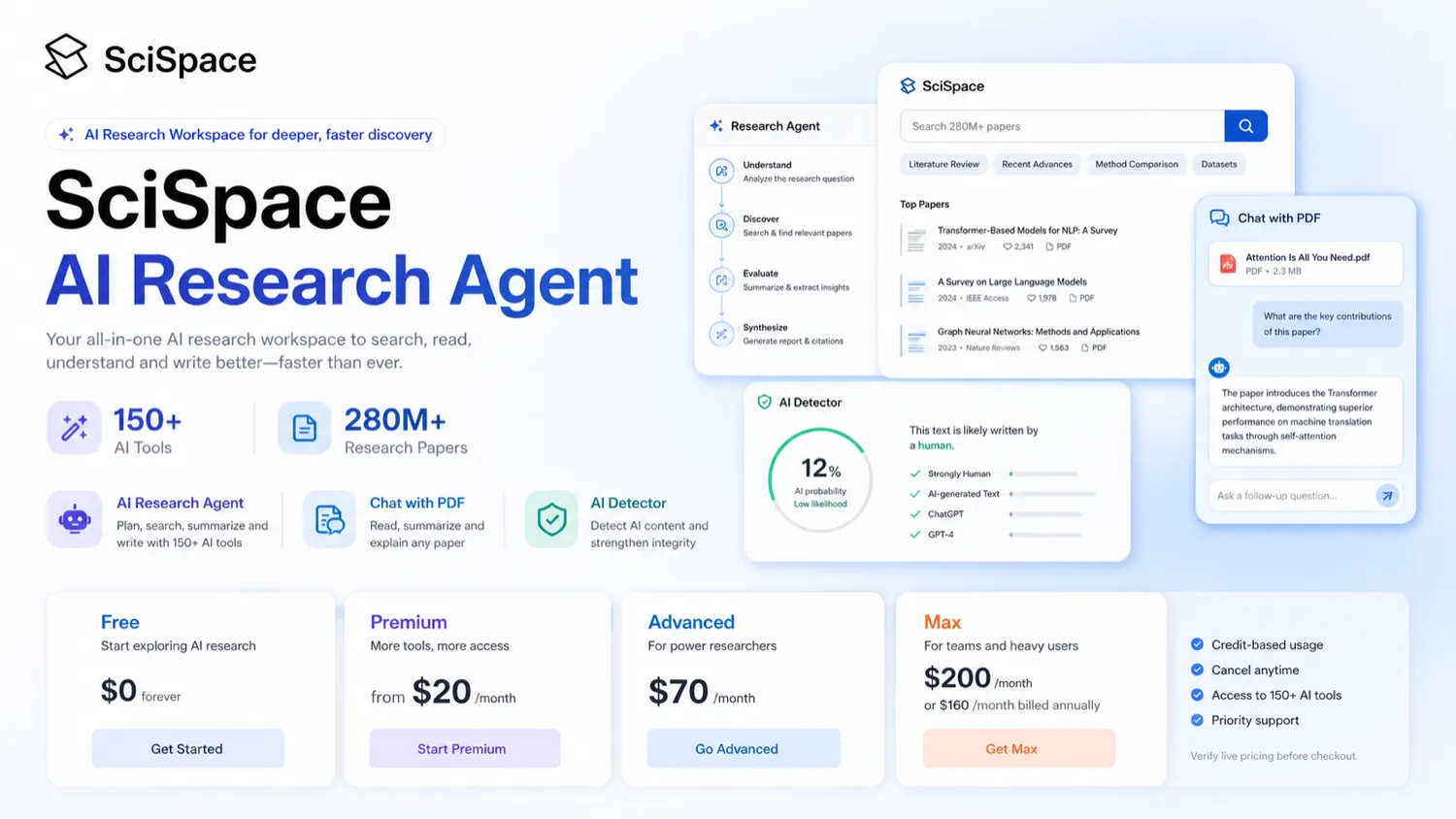The height and width of the screenshot is (819, 1456).
Task: Click the blue magnifier search button
Action: (x=1245, y=126)
